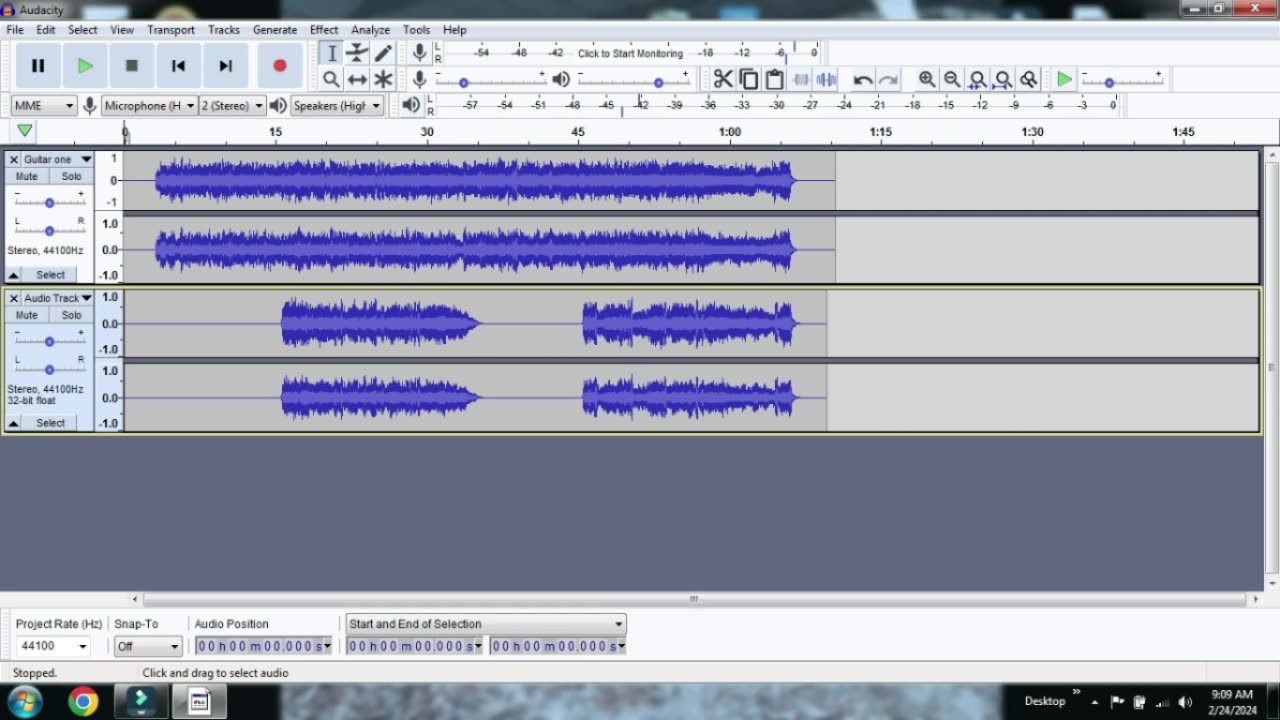This screenshot has height=720, width=1280.
Task: Click the Audio Track pan slider
Action: [x=49, y=369]
